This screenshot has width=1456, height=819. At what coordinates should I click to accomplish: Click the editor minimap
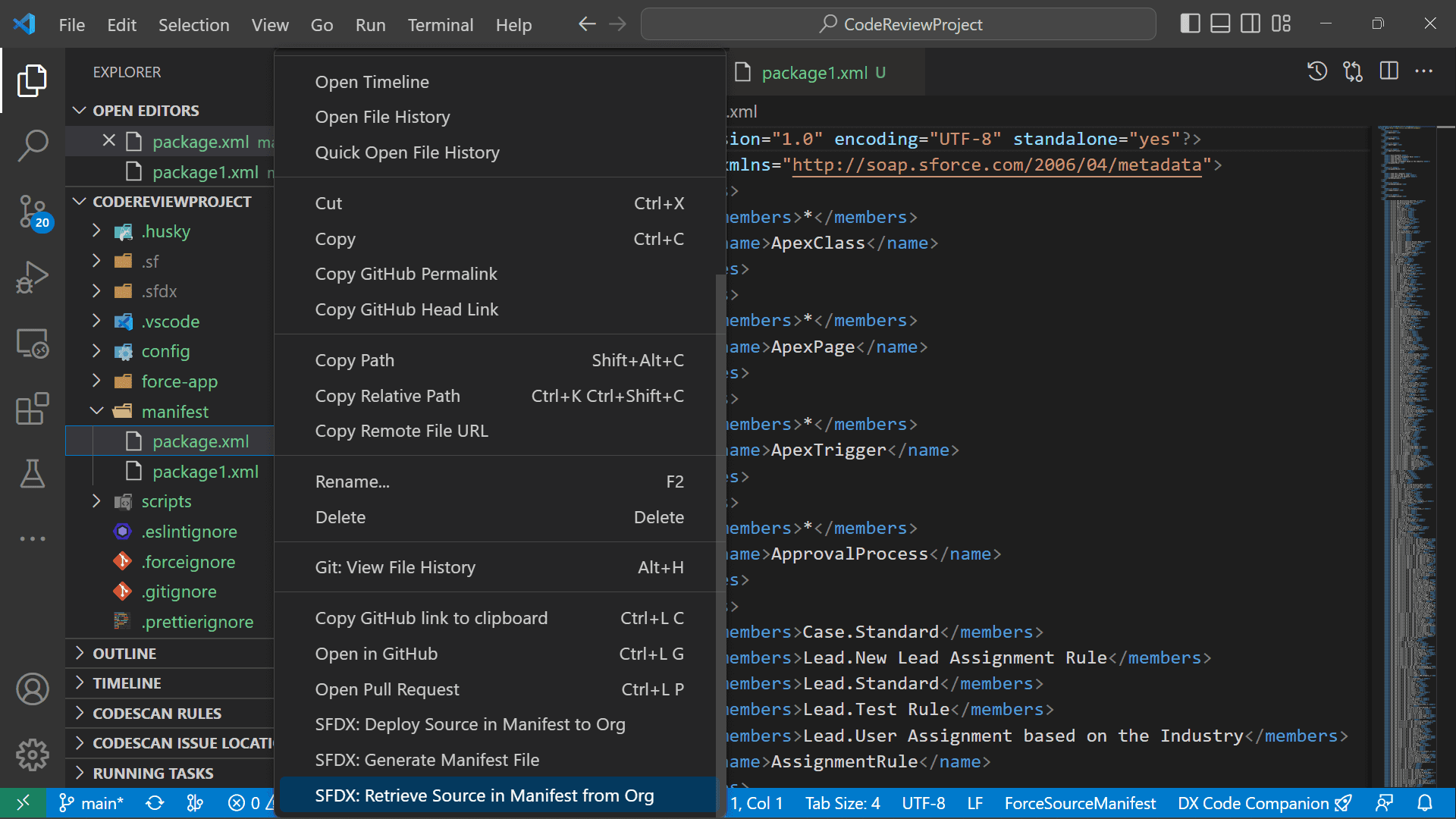point(1407,455)
